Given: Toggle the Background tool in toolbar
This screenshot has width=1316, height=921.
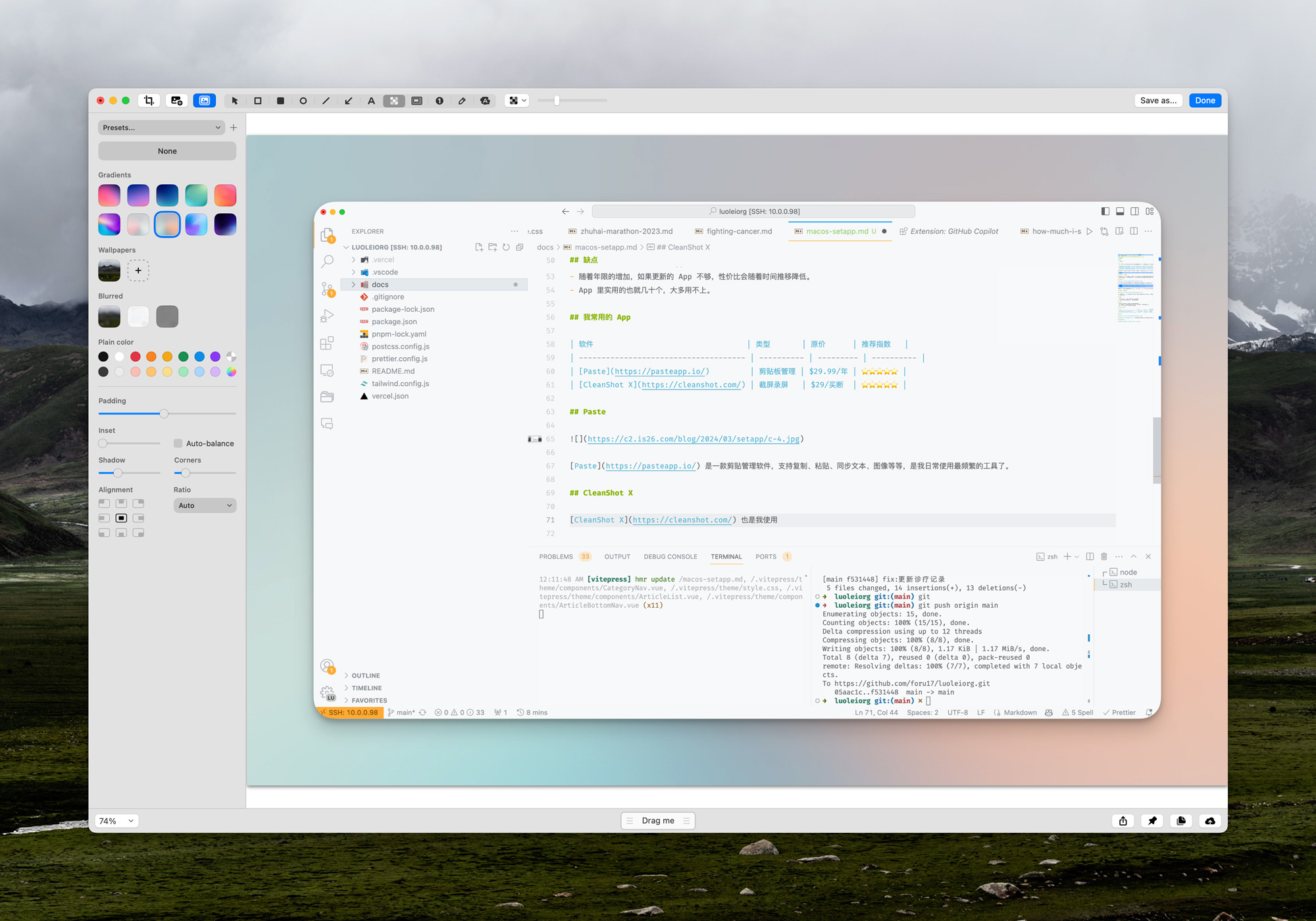Looking at the screenshot, I should coord(204,101).
